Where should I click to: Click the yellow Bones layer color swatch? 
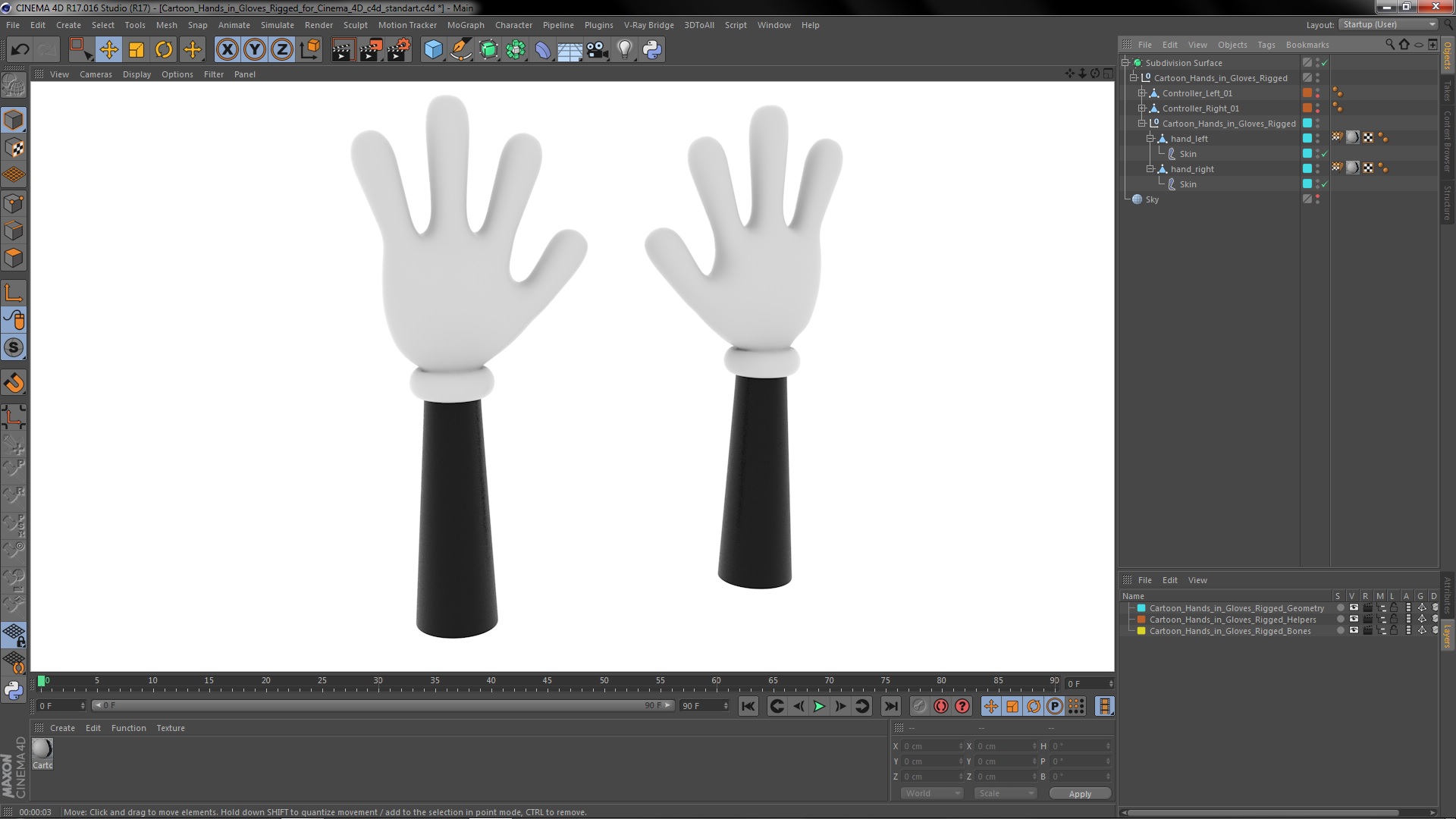(x=1141, y=631)
